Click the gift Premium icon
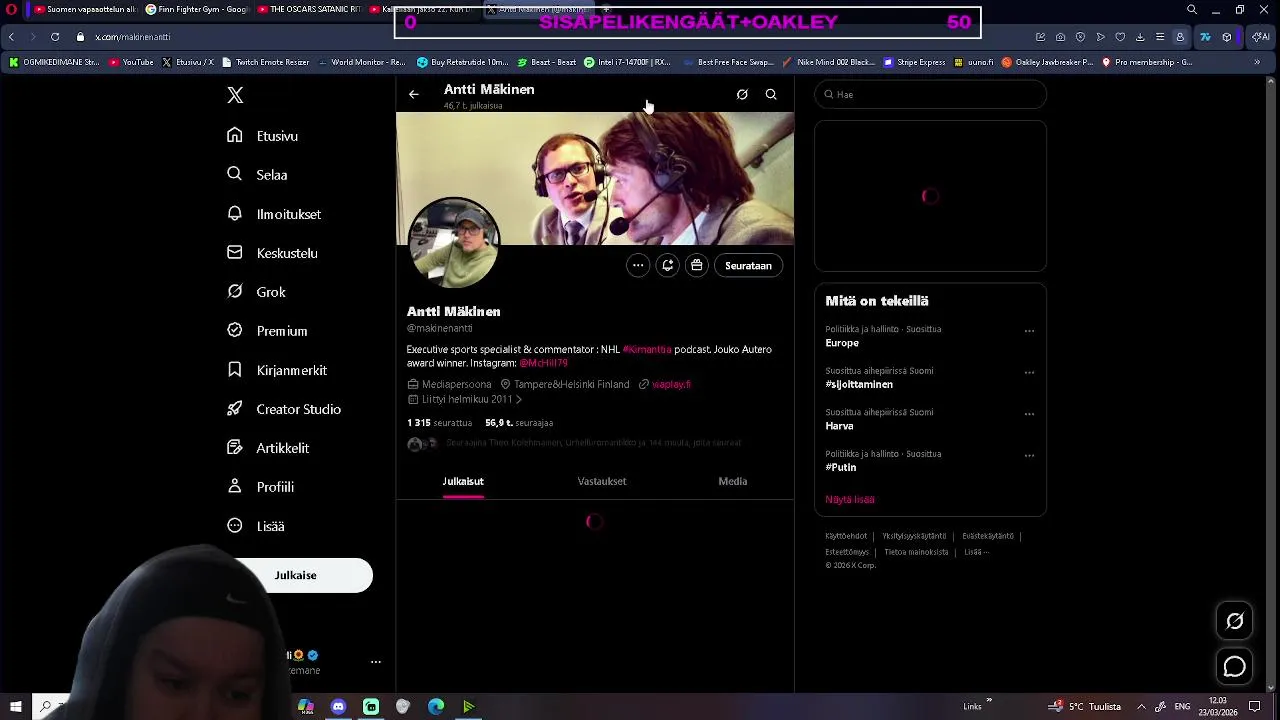Viewport: 1280px width, 720px height. click(x=697, y=265)
